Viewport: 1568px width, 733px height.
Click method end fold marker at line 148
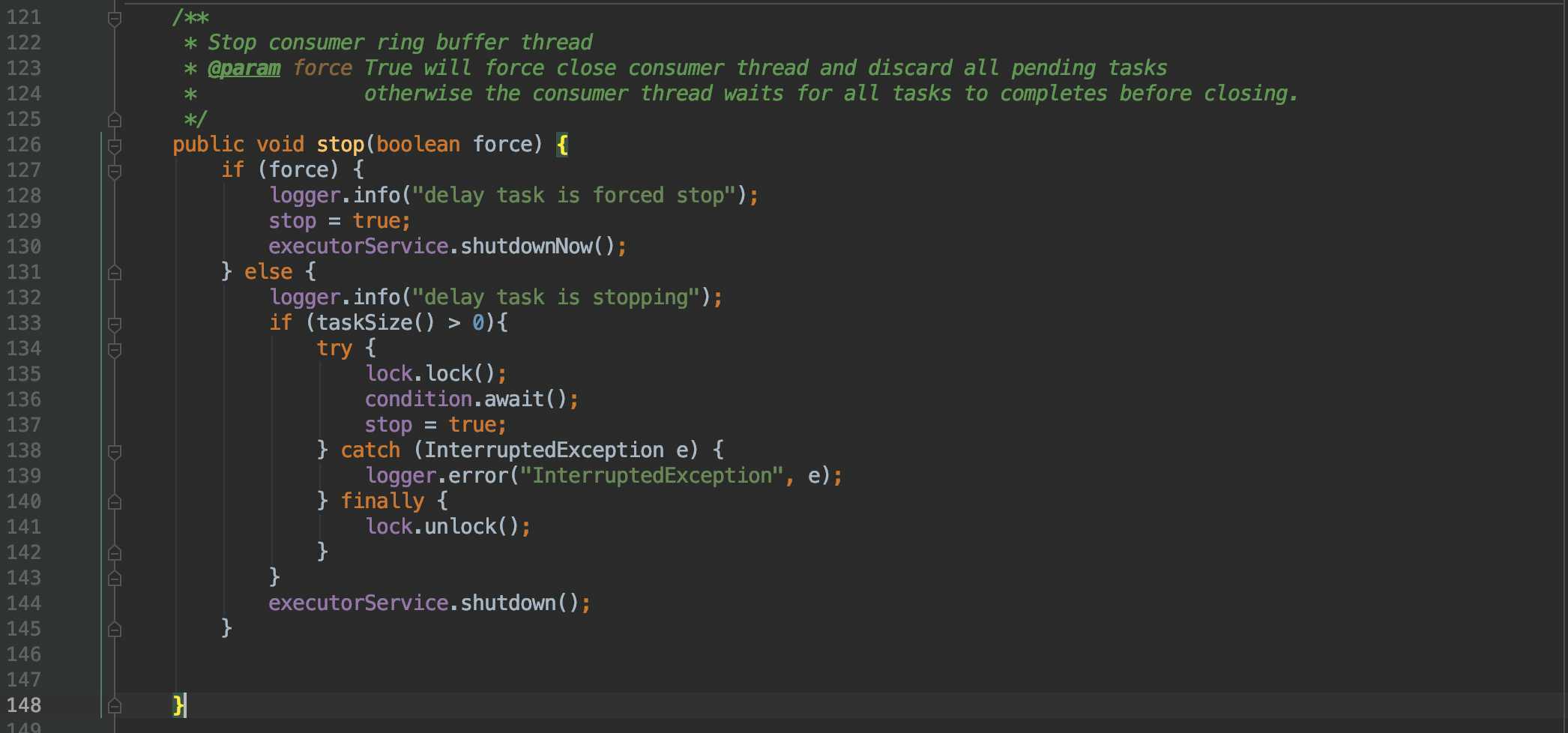tap(115, 706)
